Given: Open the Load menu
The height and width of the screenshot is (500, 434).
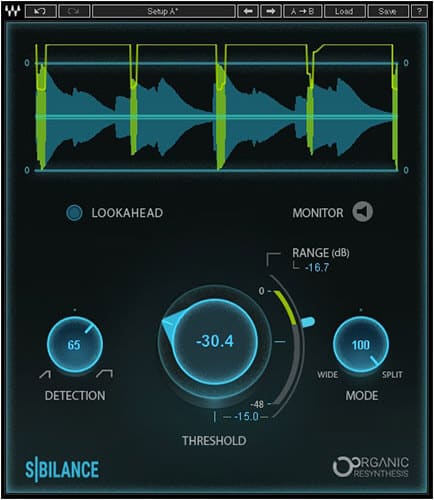Looking at the screenshot, I should [x=344, y=12].
